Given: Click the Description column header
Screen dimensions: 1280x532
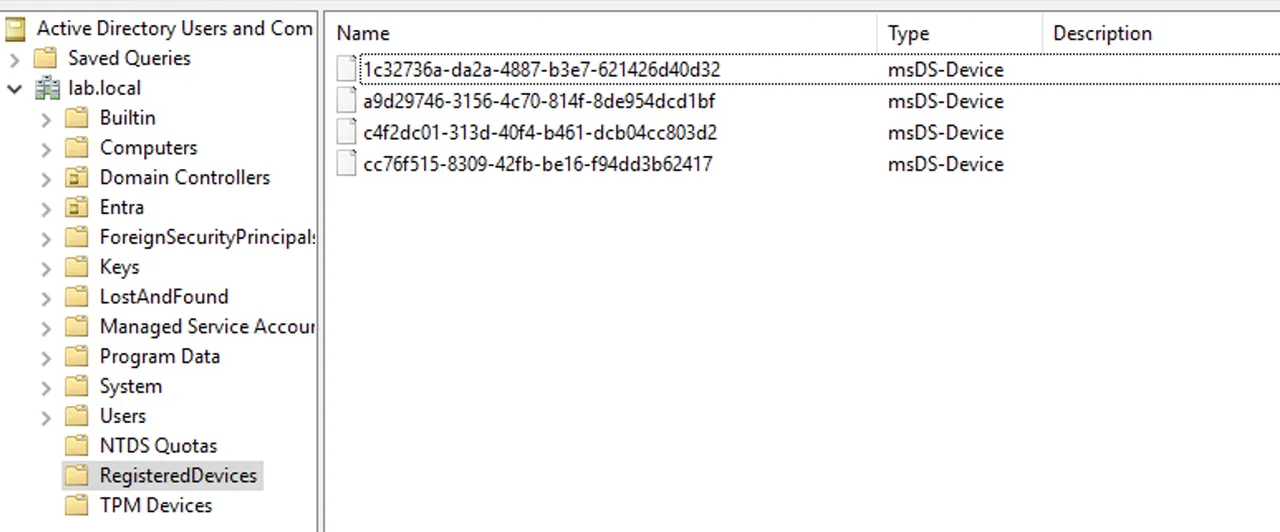Looking at the screenshot, I should pyautogui.click(x=1161, y=34).
